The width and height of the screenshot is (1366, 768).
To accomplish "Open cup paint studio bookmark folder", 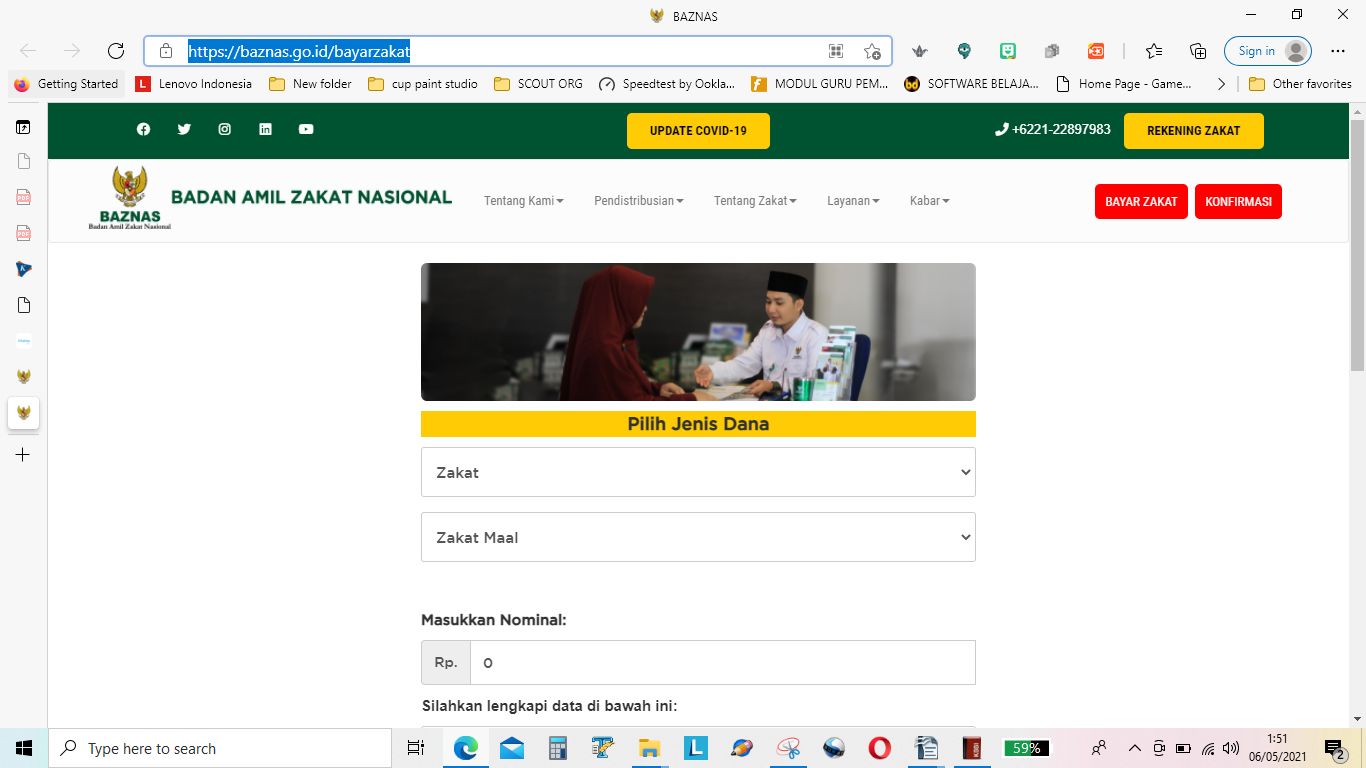I will (423, 84).
